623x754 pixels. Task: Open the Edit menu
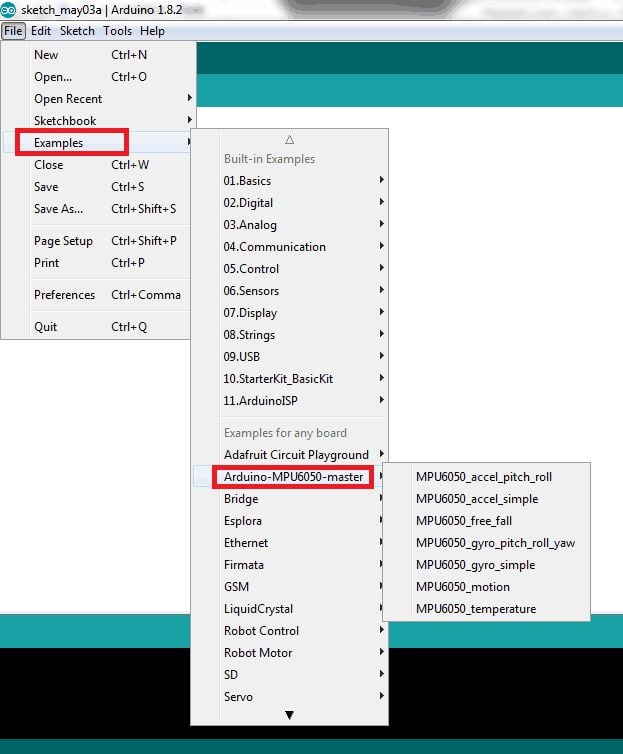[41, 31]
